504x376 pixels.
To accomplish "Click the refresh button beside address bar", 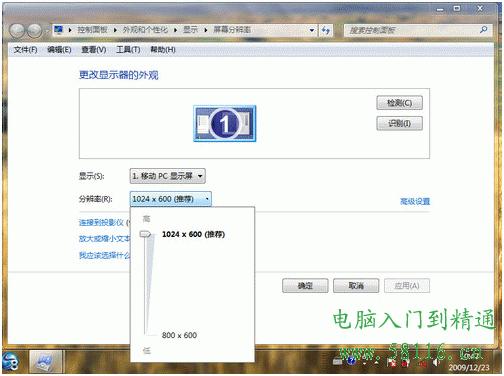I will 326,30.
